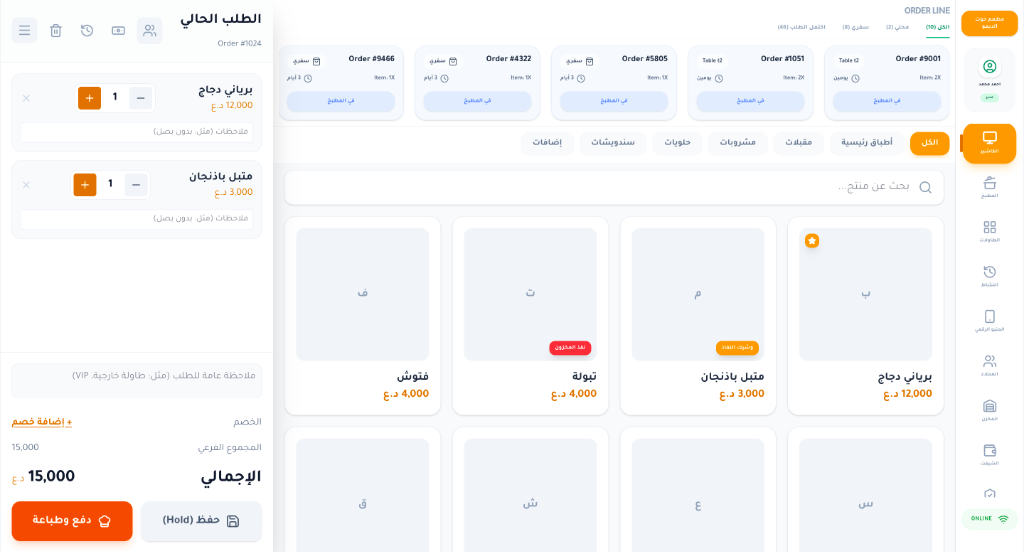Select the الكل product category chip
Viewport: 1024px width, 552px height.
point(929,143)
